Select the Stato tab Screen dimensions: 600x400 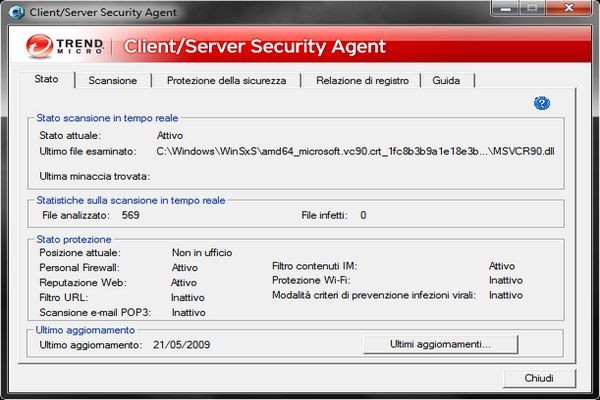coord(47,79)
